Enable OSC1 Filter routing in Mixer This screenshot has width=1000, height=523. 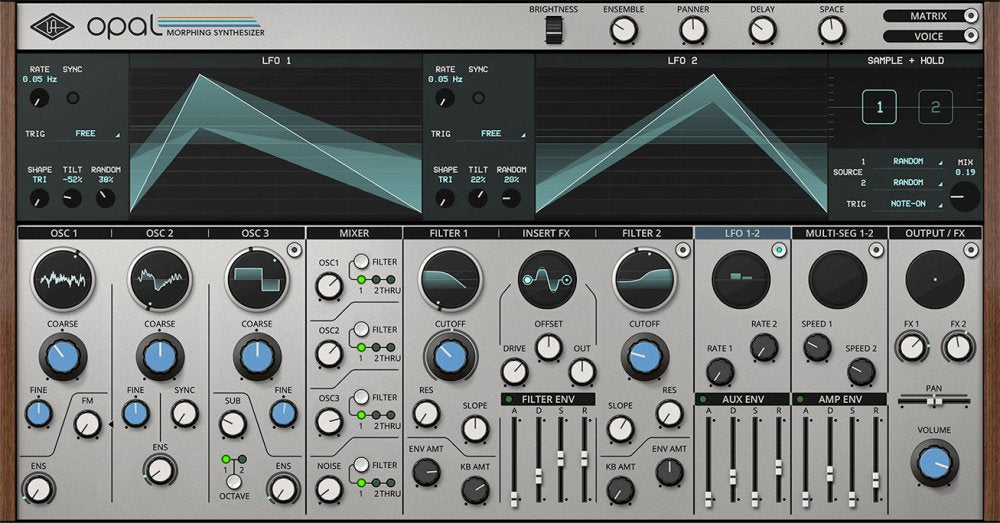pos(359,262)
